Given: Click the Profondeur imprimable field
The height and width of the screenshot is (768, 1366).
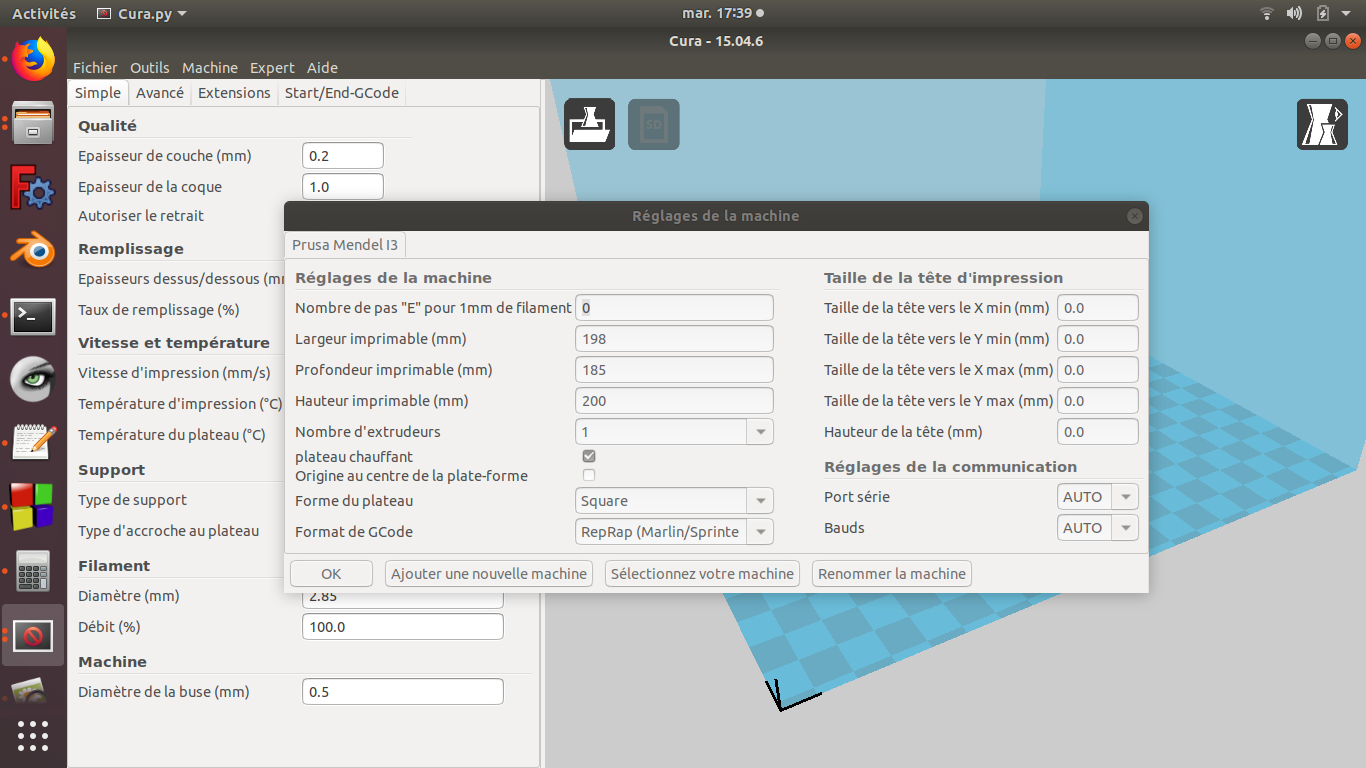Looking at the screenshot, I should pyautogui.click(x=675, y=370).
